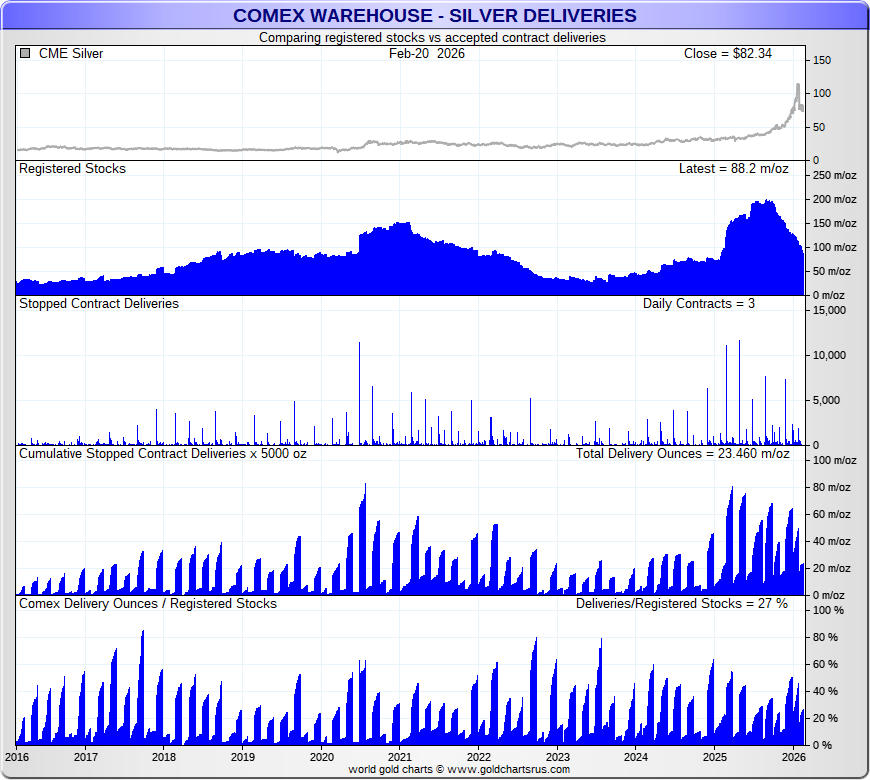Click the subtitle comparing registered stocks vs deliveries

coord(432,37)
